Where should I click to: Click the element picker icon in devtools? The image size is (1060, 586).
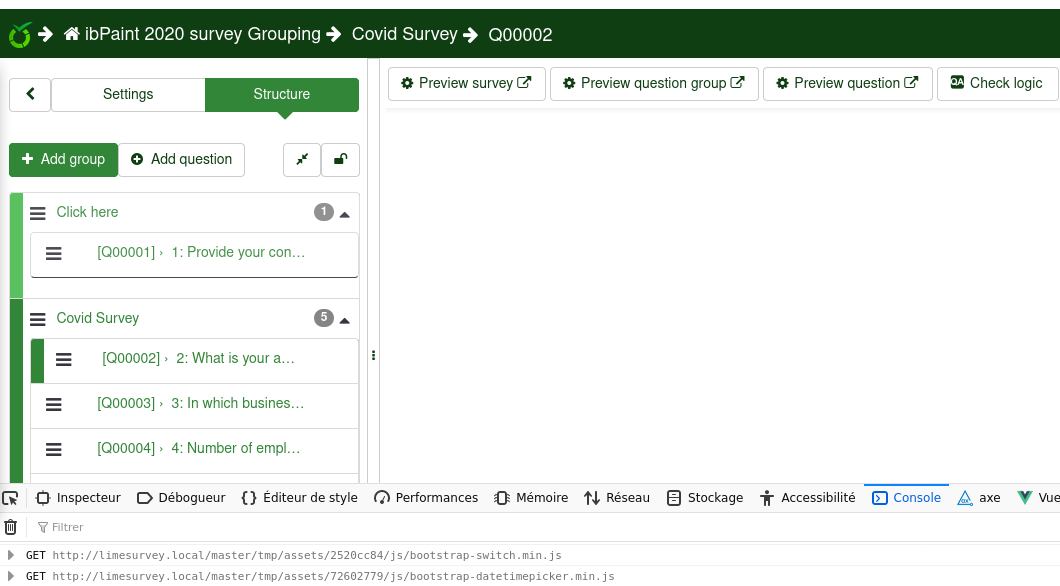[11, 498]
